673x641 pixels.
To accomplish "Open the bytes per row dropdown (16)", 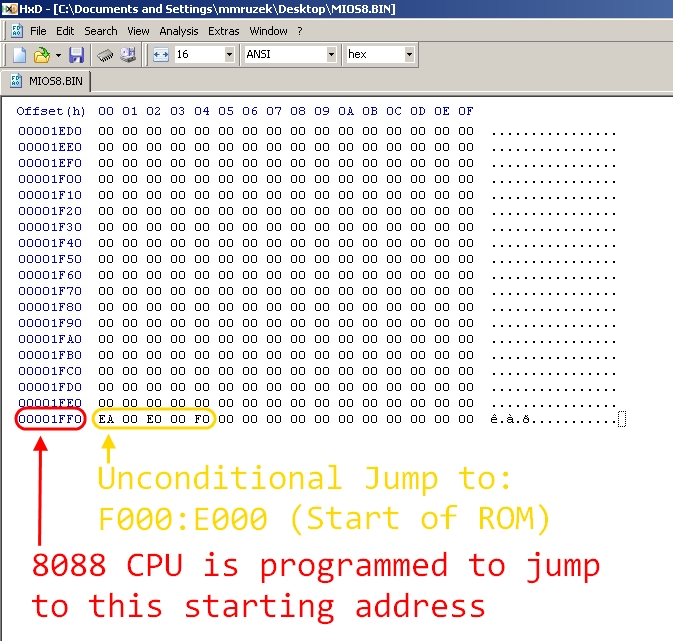I will click(229, 55).
